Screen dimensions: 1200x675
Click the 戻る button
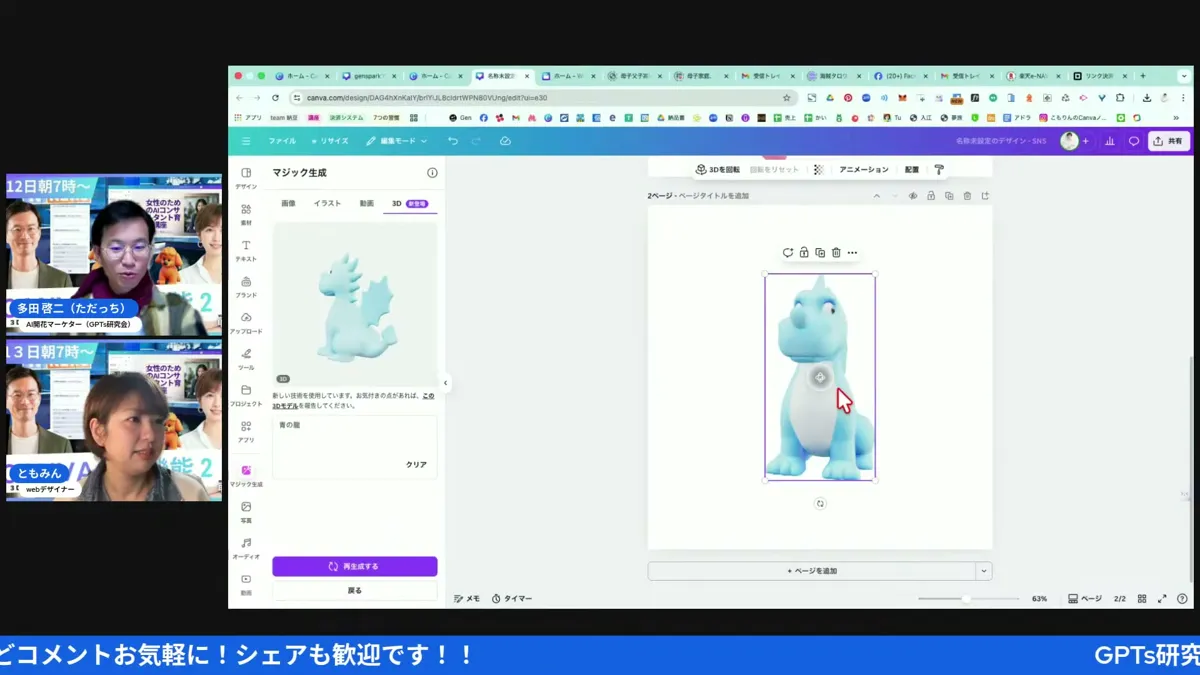pyautogui.click(x=355, y=591)
